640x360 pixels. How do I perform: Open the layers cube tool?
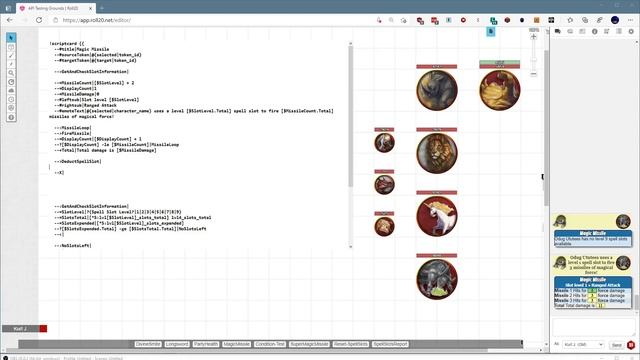11,47
